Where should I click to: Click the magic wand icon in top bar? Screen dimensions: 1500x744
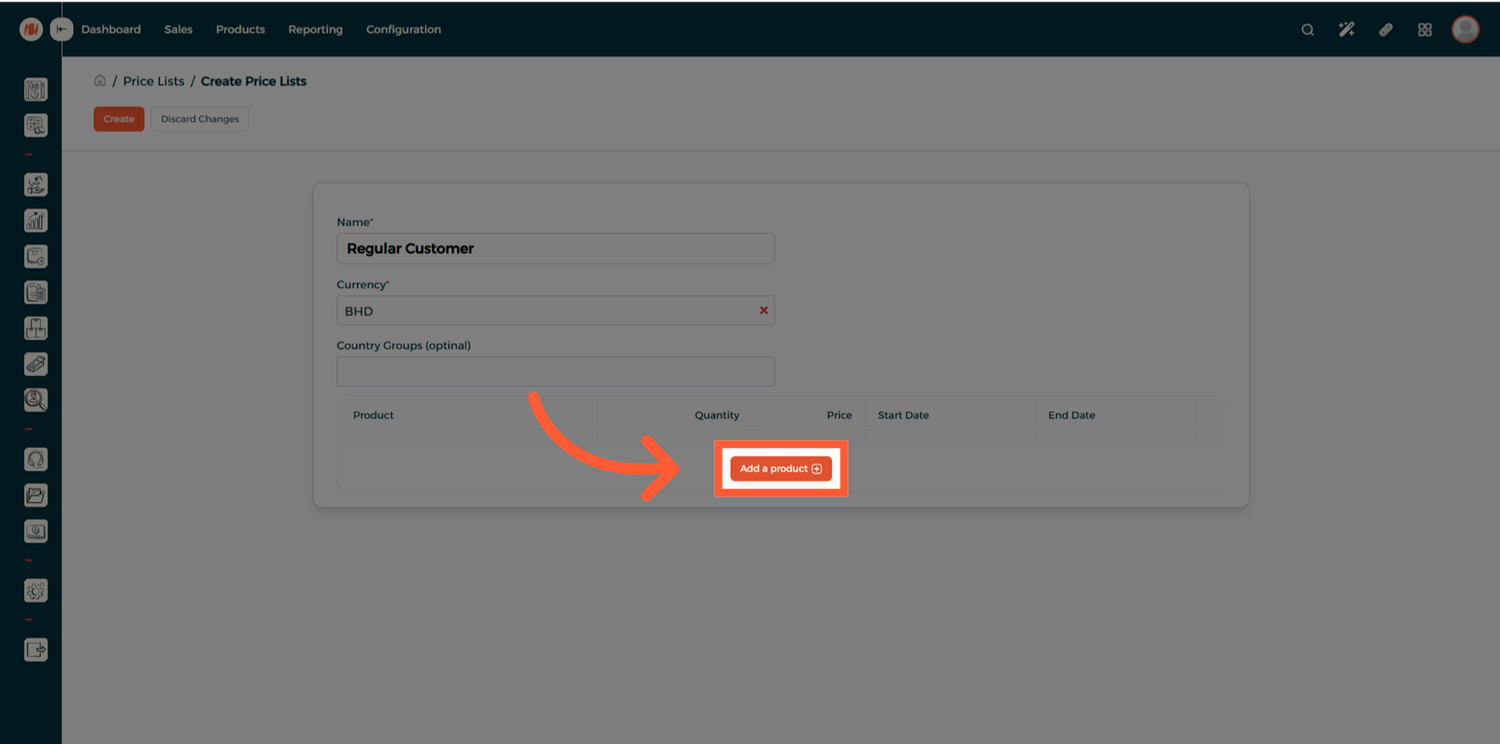point(1346,30)
